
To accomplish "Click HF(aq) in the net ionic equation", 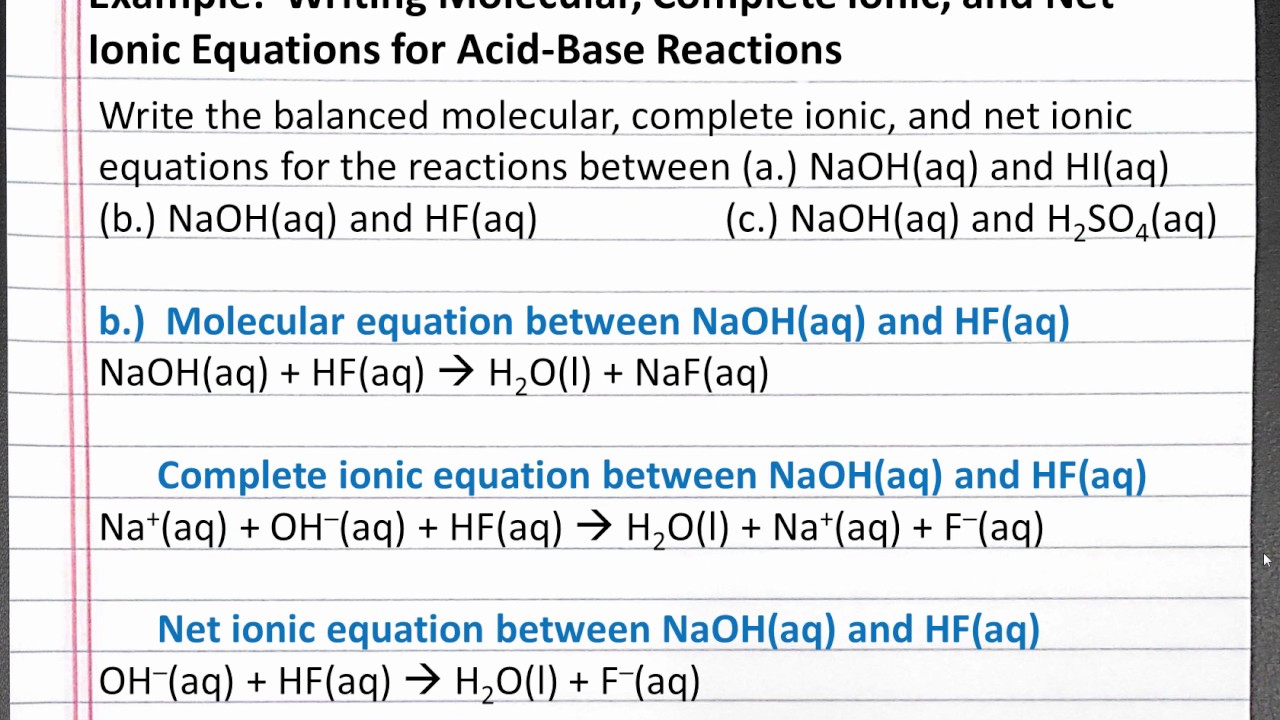I will (x=334, y=682).
